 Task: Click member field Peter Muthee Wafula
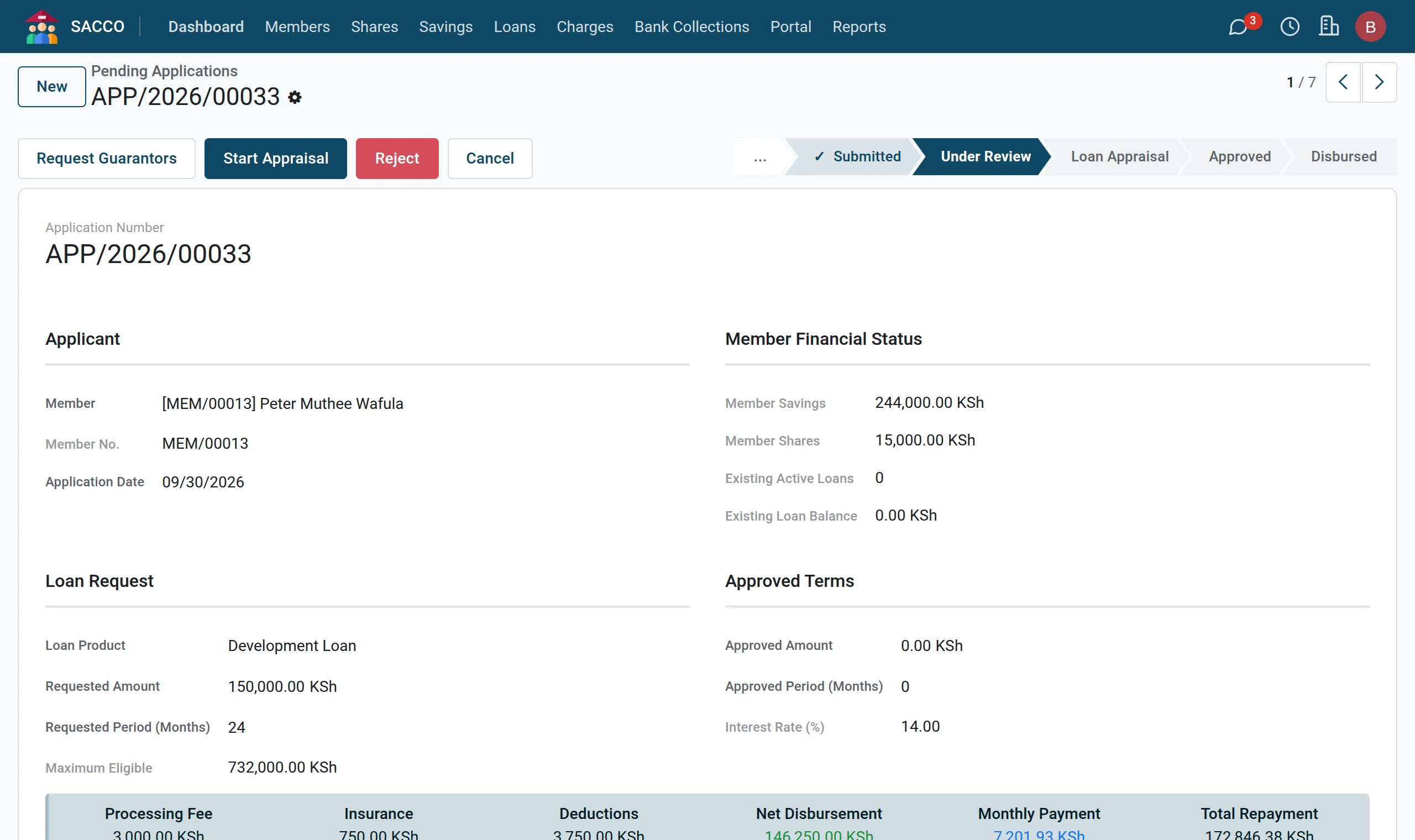tap(282, 403)
